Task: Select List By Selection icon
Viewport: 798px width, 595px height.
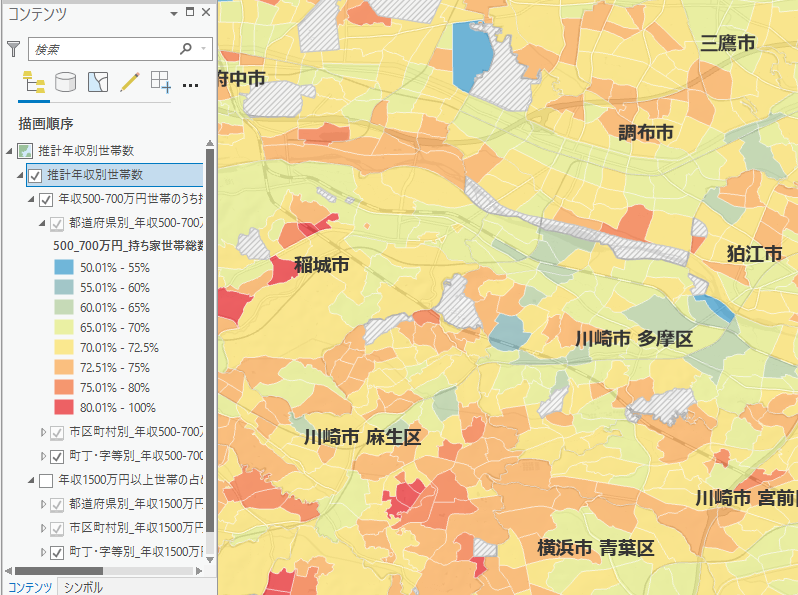Action: [x=98, y=82]
